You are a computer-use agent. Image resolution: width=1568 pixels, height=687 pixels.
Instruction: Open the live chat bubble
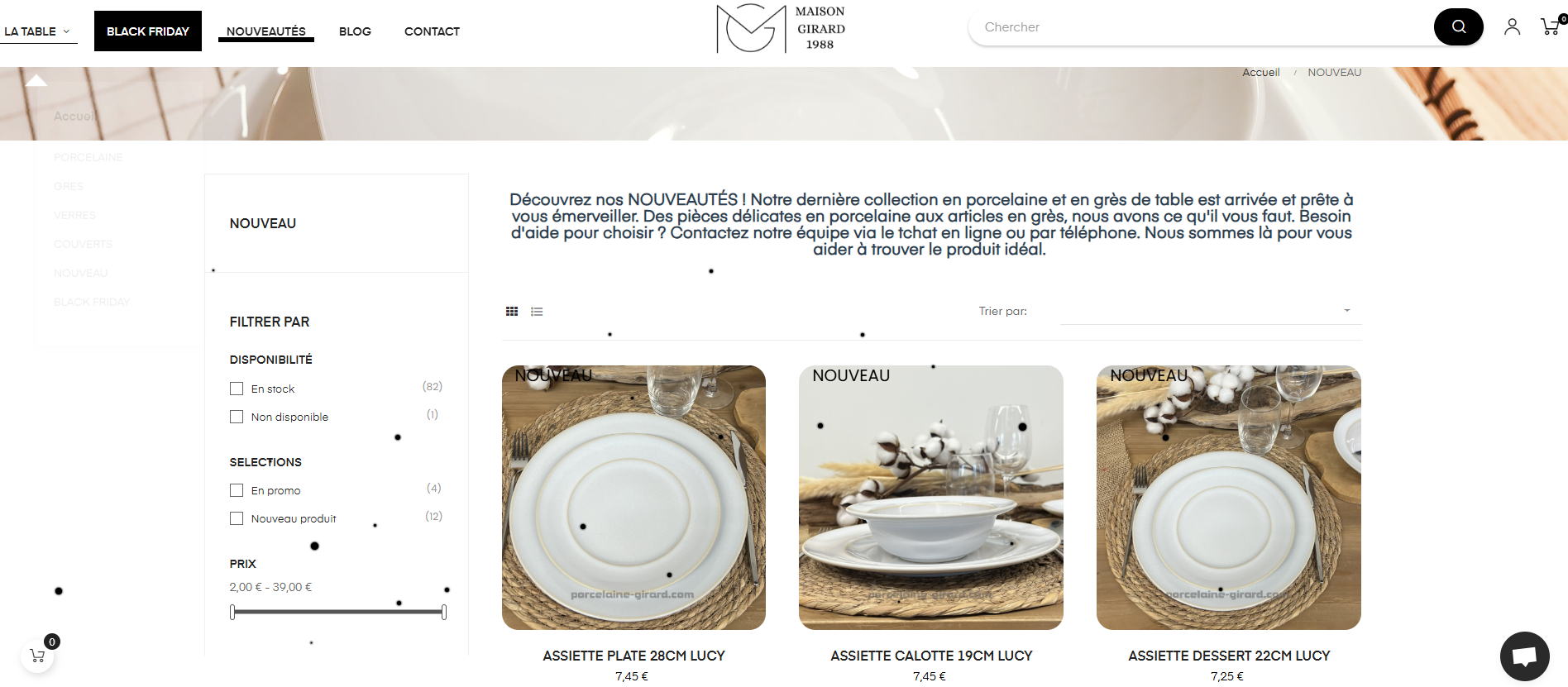coord(1524,656)
